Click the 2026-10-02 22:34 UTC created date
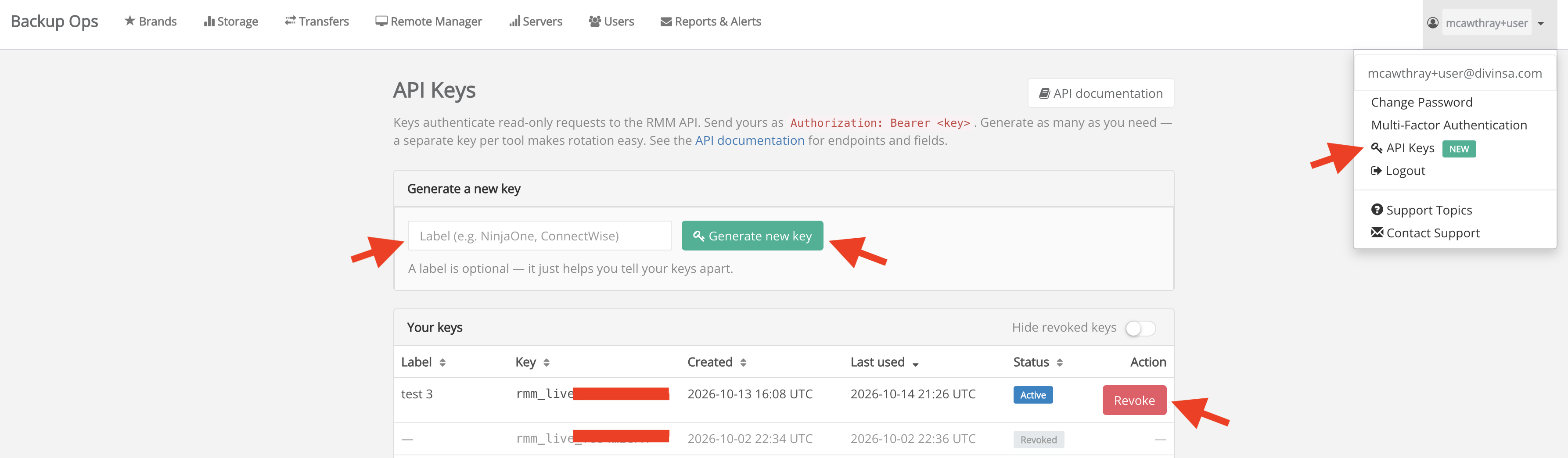Screen dimensions: 1568x458 [x=750, y=439]
